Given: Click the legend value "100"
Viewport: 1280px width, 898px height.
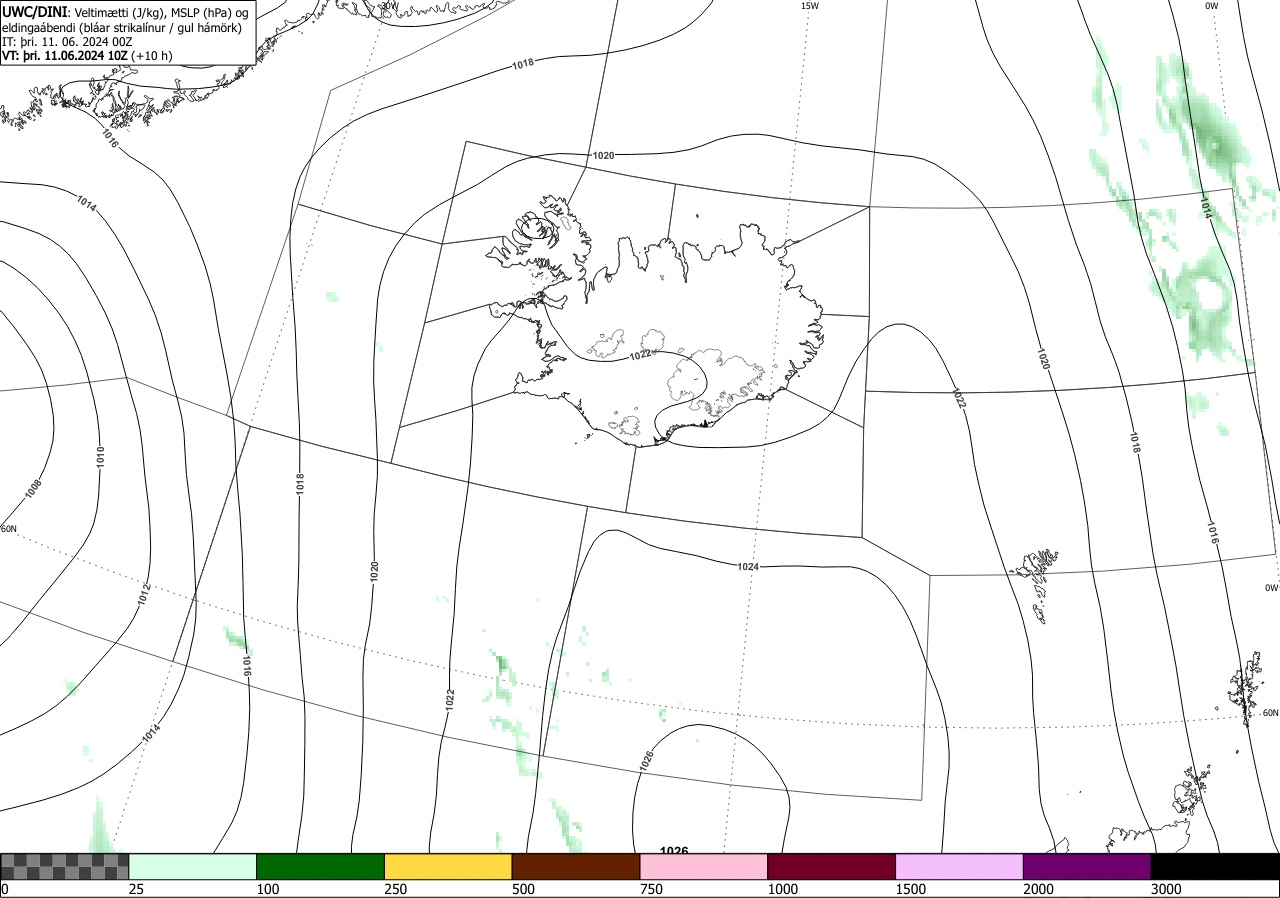Looking at the screenshot, I should [x=267, y=889].
